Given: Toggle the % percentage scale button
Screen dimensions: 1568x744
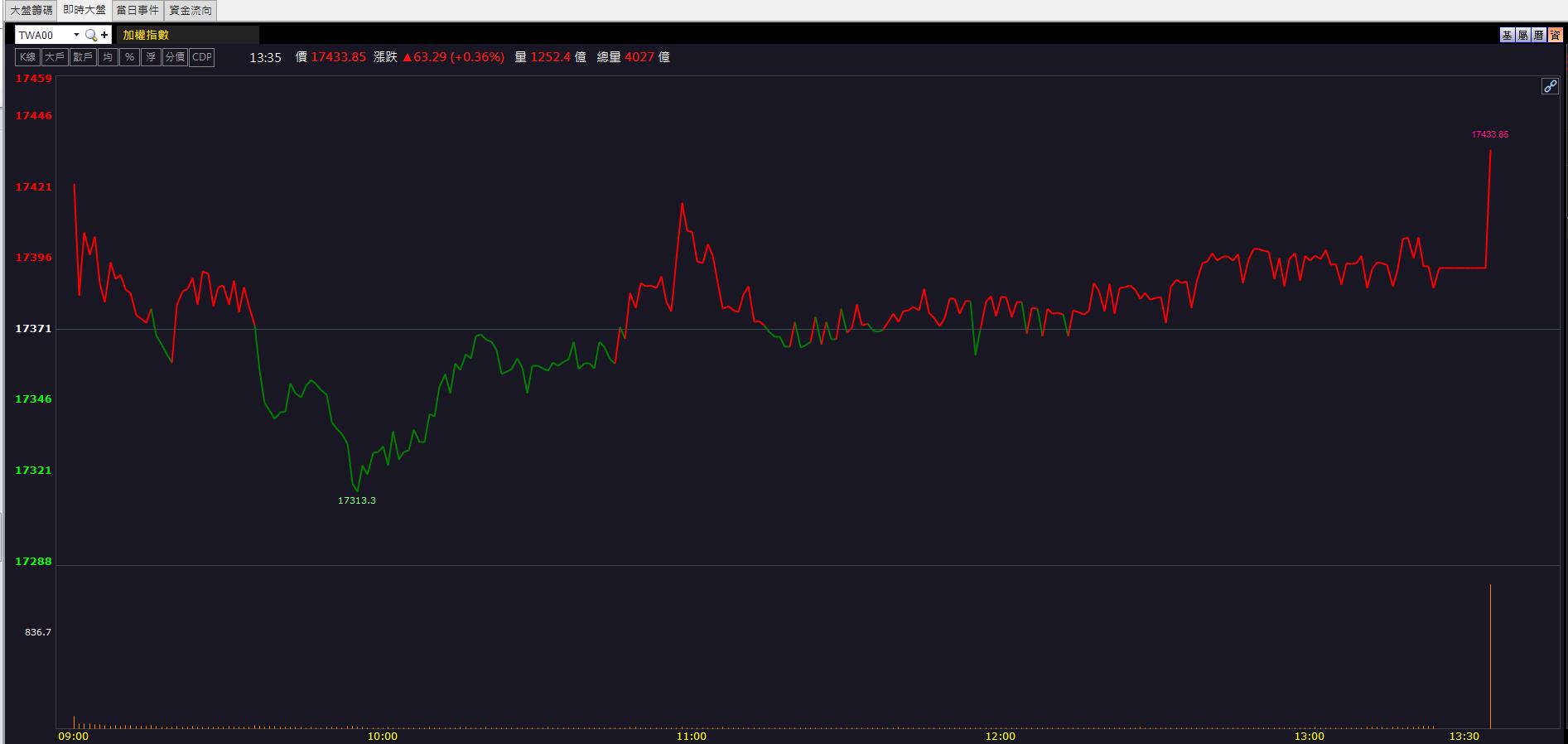Looking at the screenshot, I should (x=129, y=57).
